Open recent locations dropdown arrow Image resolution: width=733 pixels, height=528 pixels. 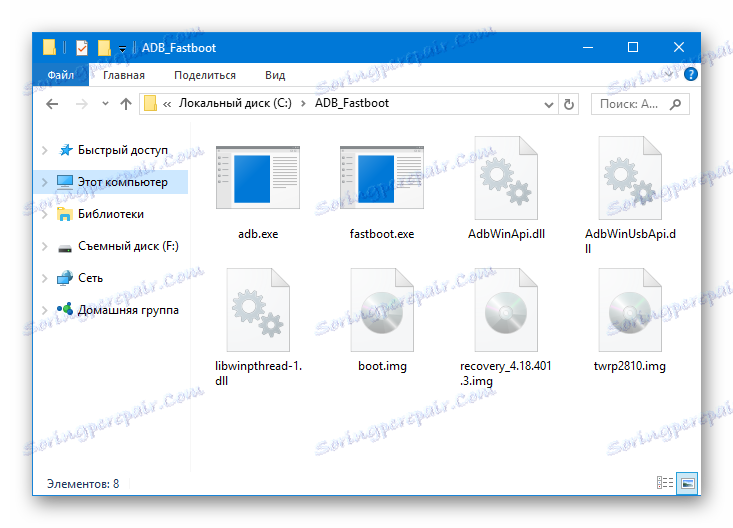click(105, 104)
